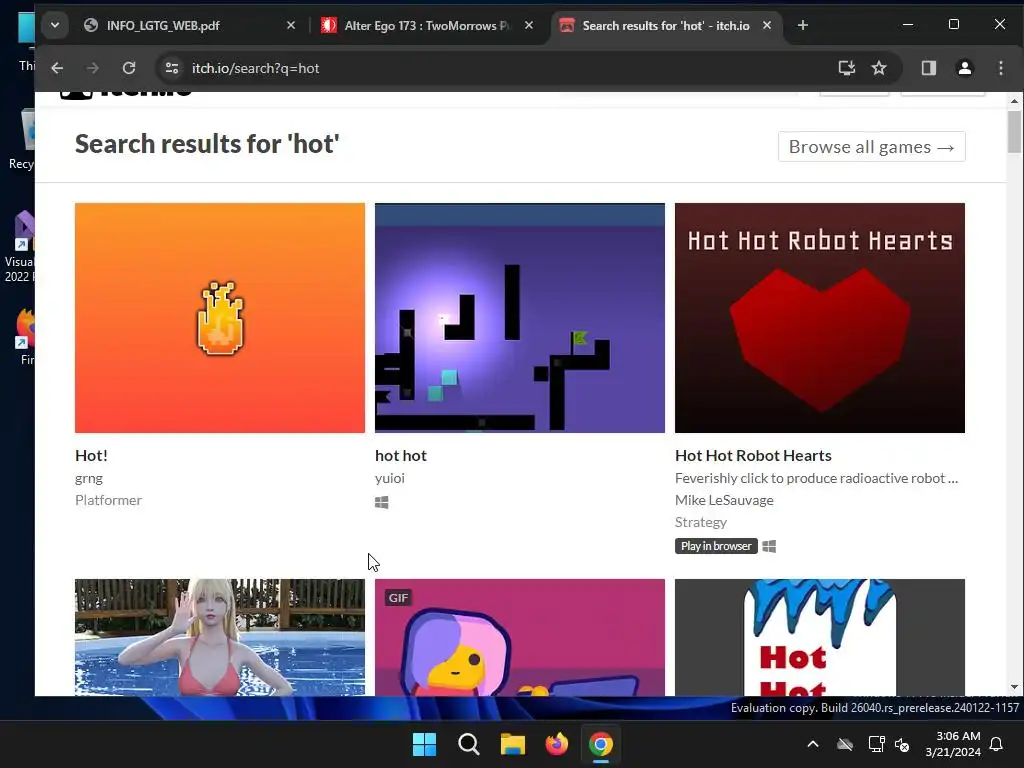Open the hot hot game title link
This screenshot has height=768, width=1024.
[401, 455]
